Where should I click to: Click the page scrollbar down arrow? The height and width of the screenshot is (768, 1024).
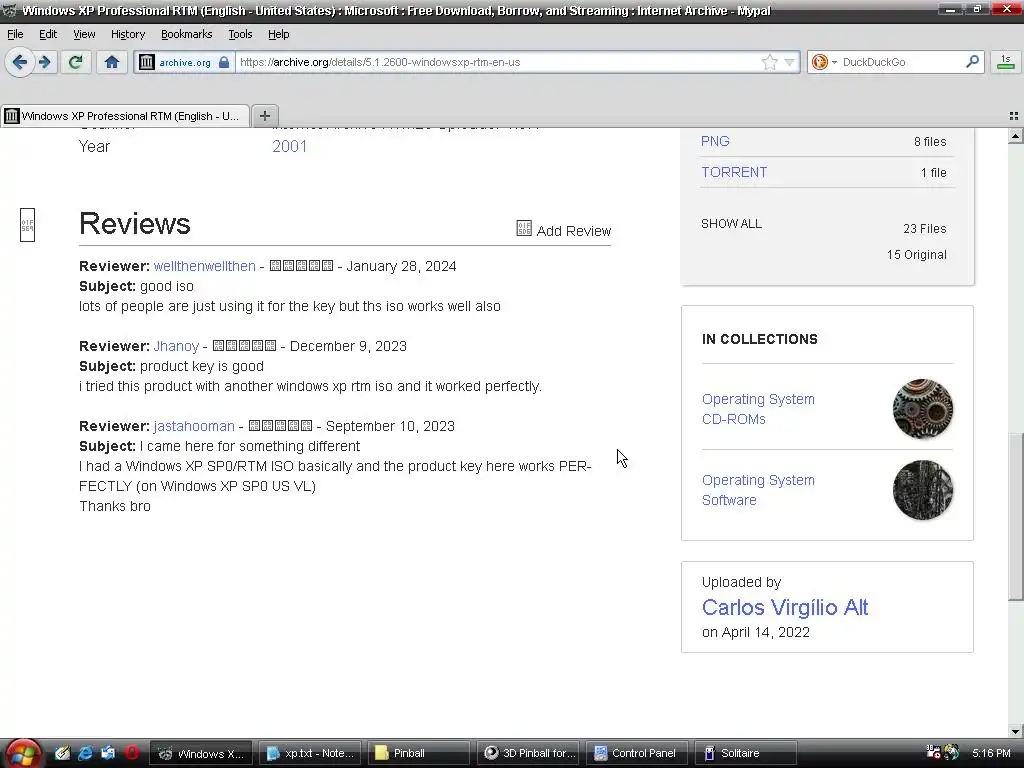click(x=1016, y=731)
